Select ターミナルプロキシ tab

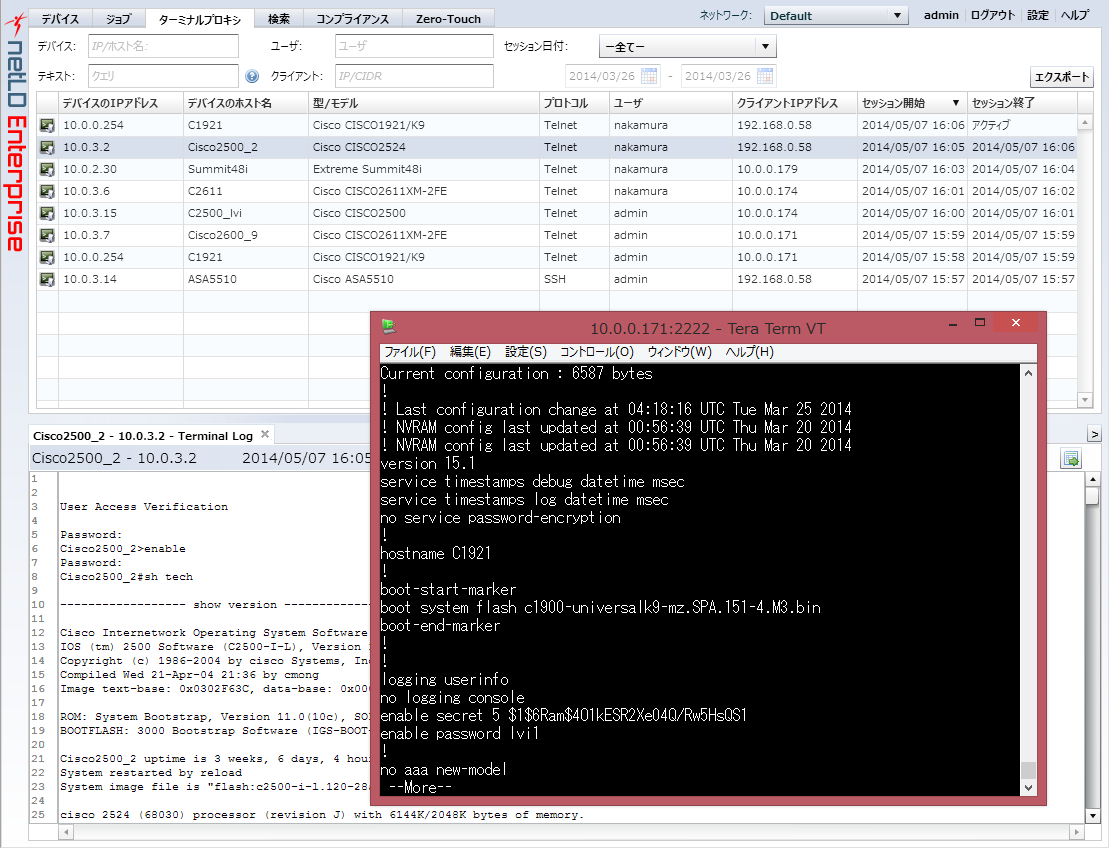point(199,19)
